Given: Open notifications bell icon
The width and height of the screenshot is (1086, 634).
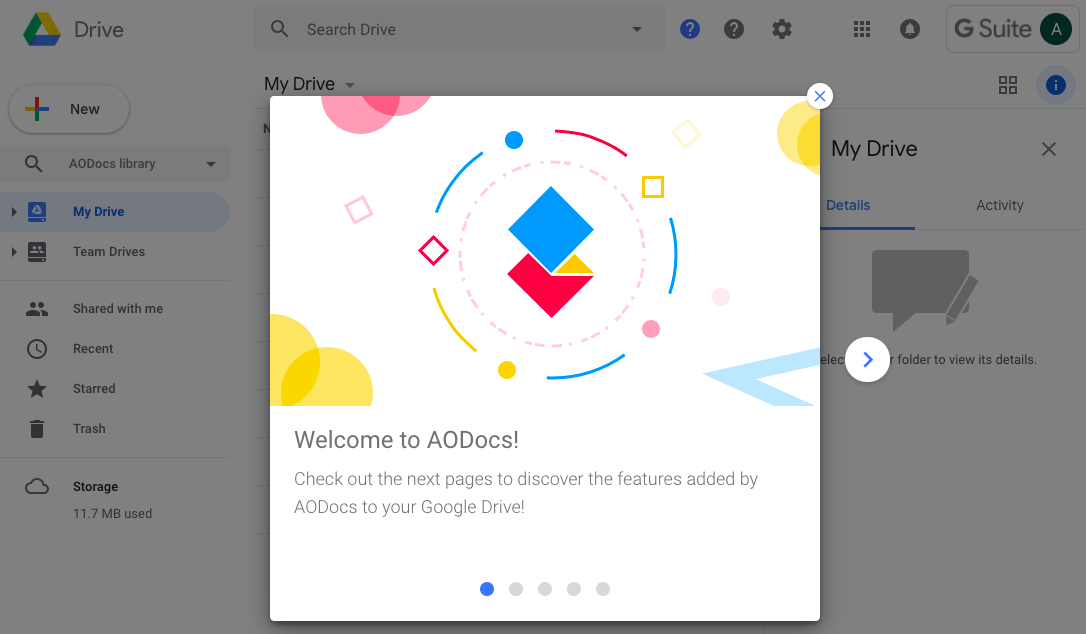Looking at the screenshot, I should tap(909, 29).
